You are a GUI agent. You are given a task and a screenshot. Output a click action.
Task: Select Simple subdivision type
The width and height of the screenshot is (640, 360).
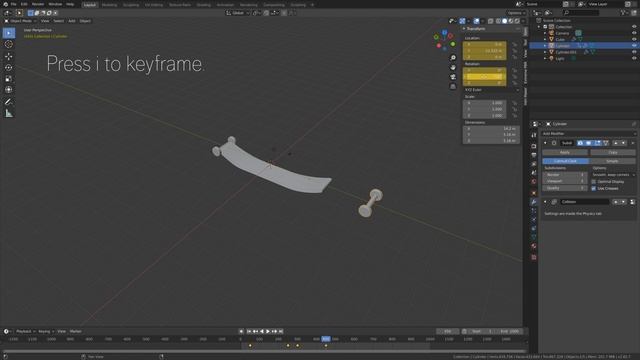coord(612,161)
